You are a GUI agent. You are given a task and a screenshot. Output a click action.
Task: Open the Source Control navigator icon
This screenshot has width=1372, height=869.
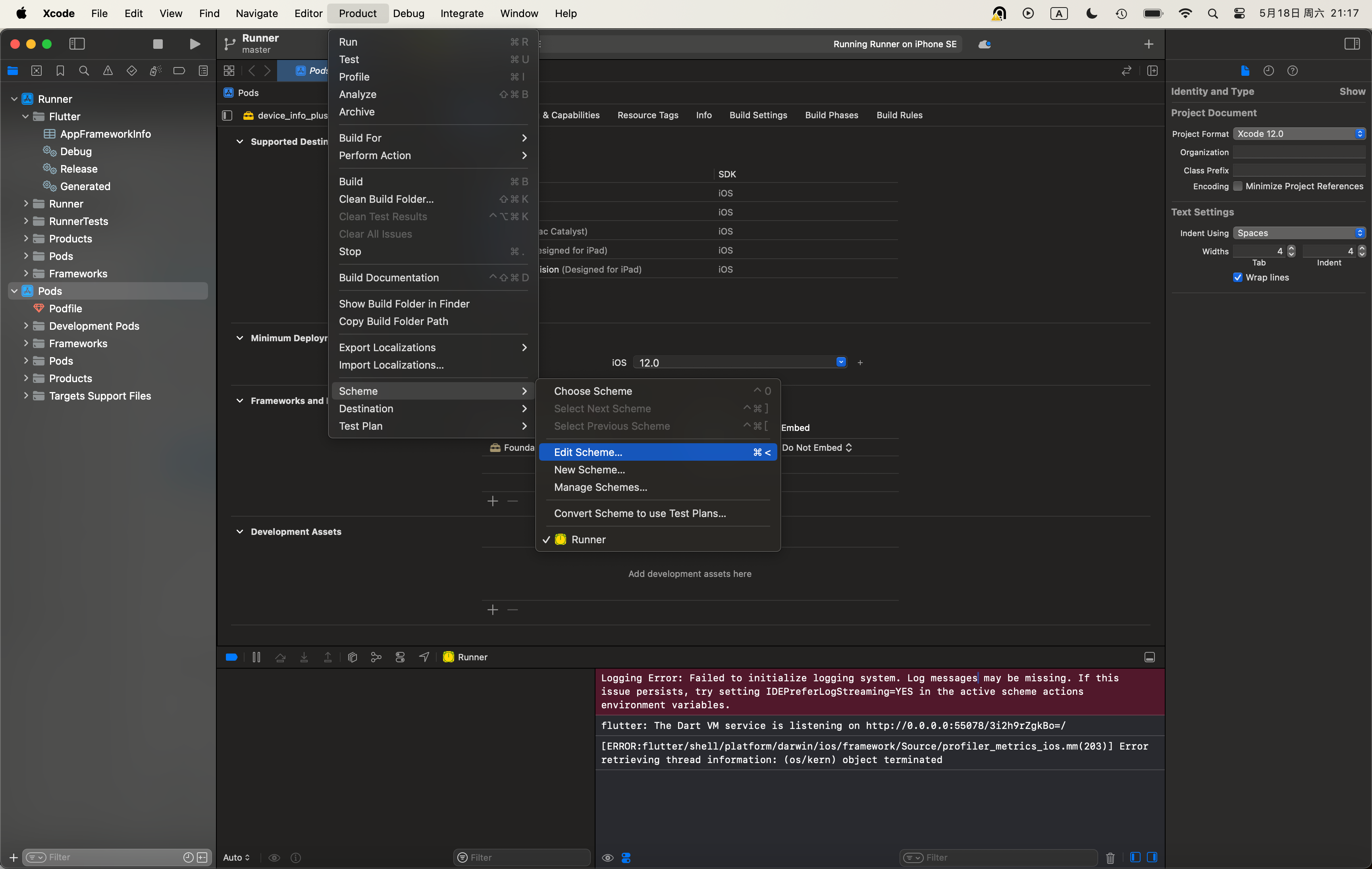click(x=37, y=71)
